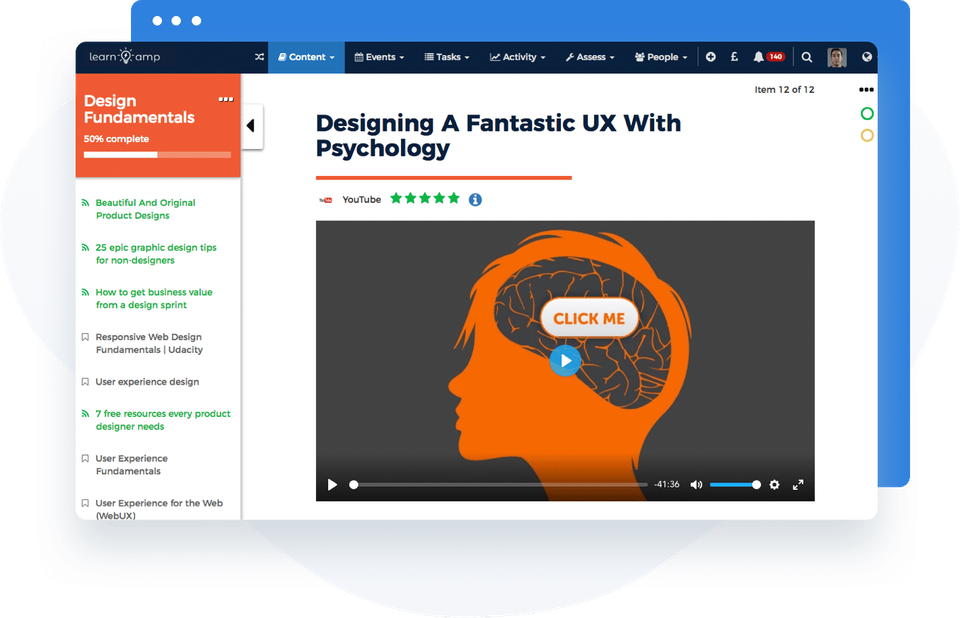Open the User experience design lesson link

point(148,381)
